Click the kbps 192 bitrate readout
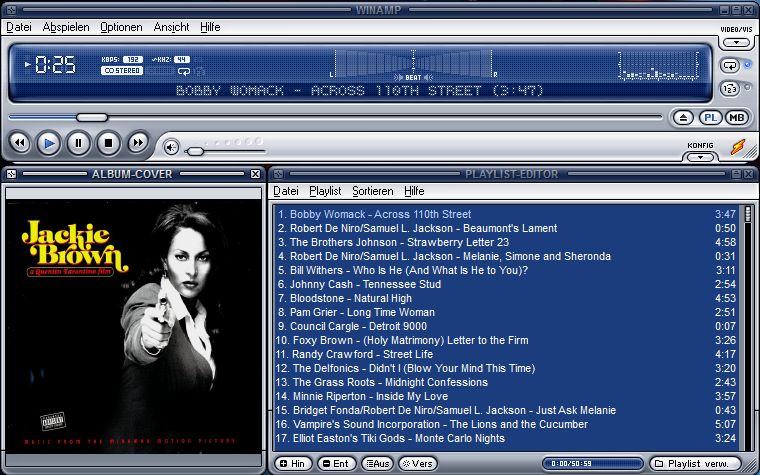 [x=122, y=60]
